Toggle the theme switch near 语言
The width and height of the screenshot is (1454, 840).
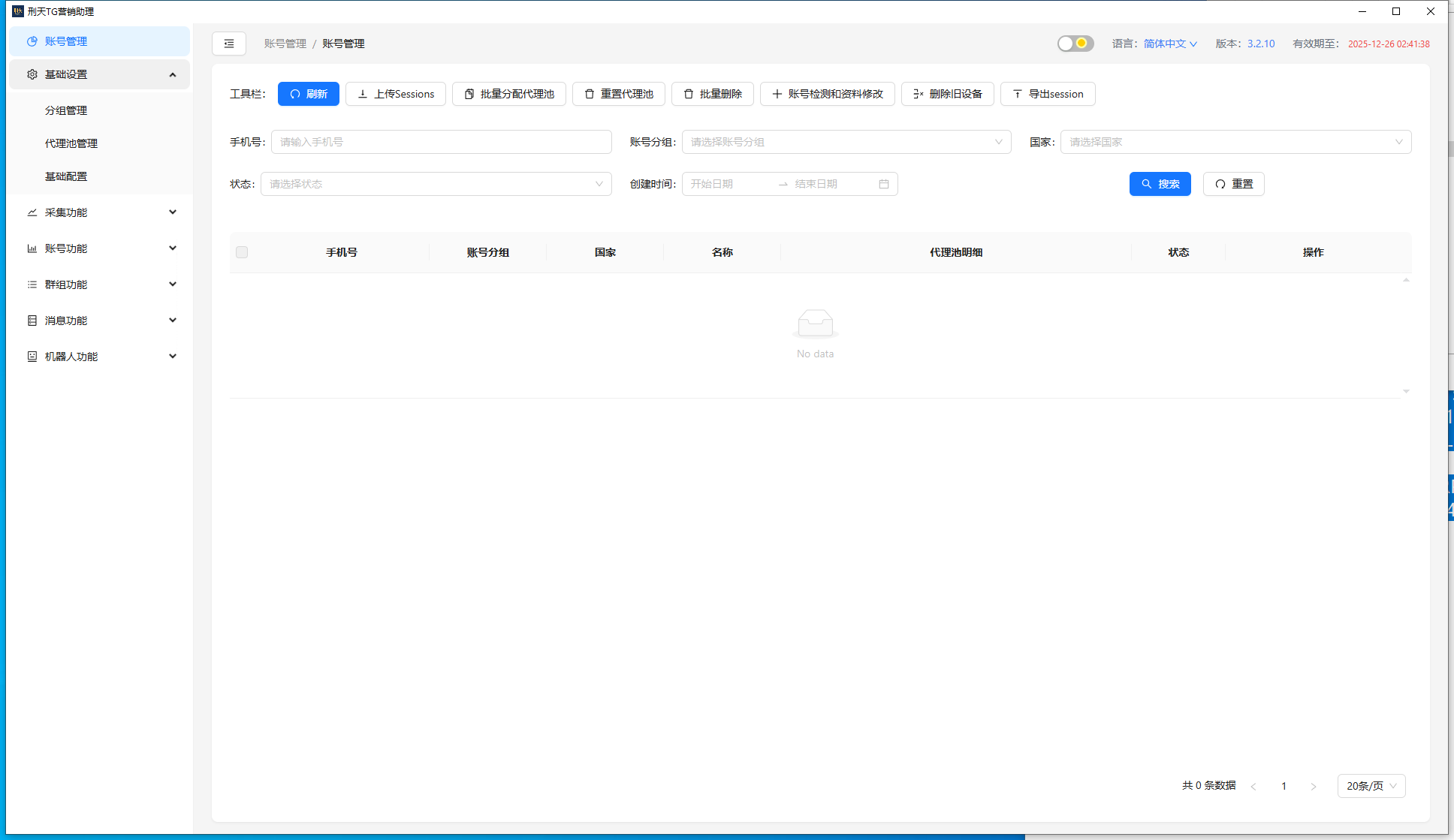(1075, 44)
